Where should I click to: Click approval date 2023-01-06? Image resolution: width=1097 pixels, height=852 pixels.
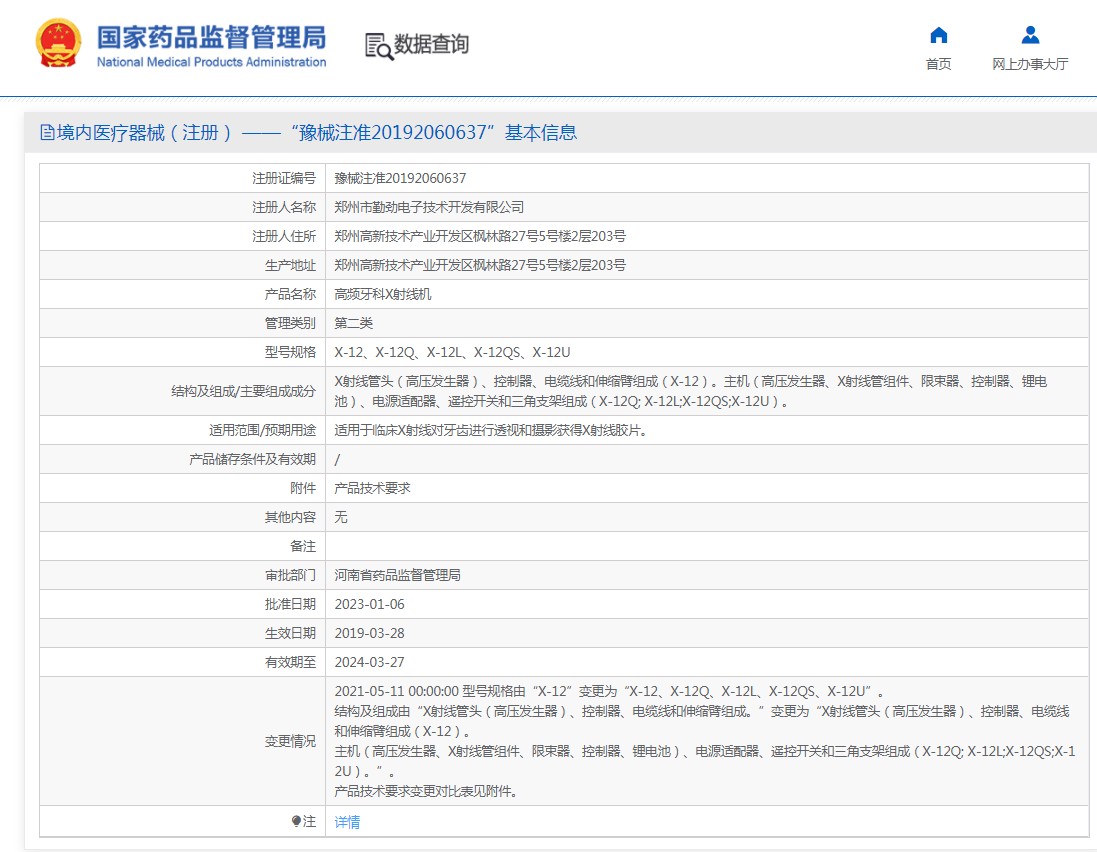[x=369, y=604]
